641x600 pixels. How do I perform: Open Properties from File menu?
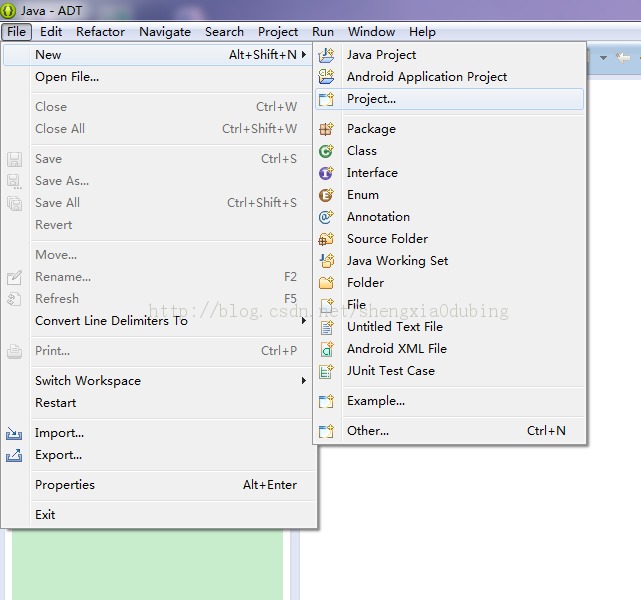159,485
